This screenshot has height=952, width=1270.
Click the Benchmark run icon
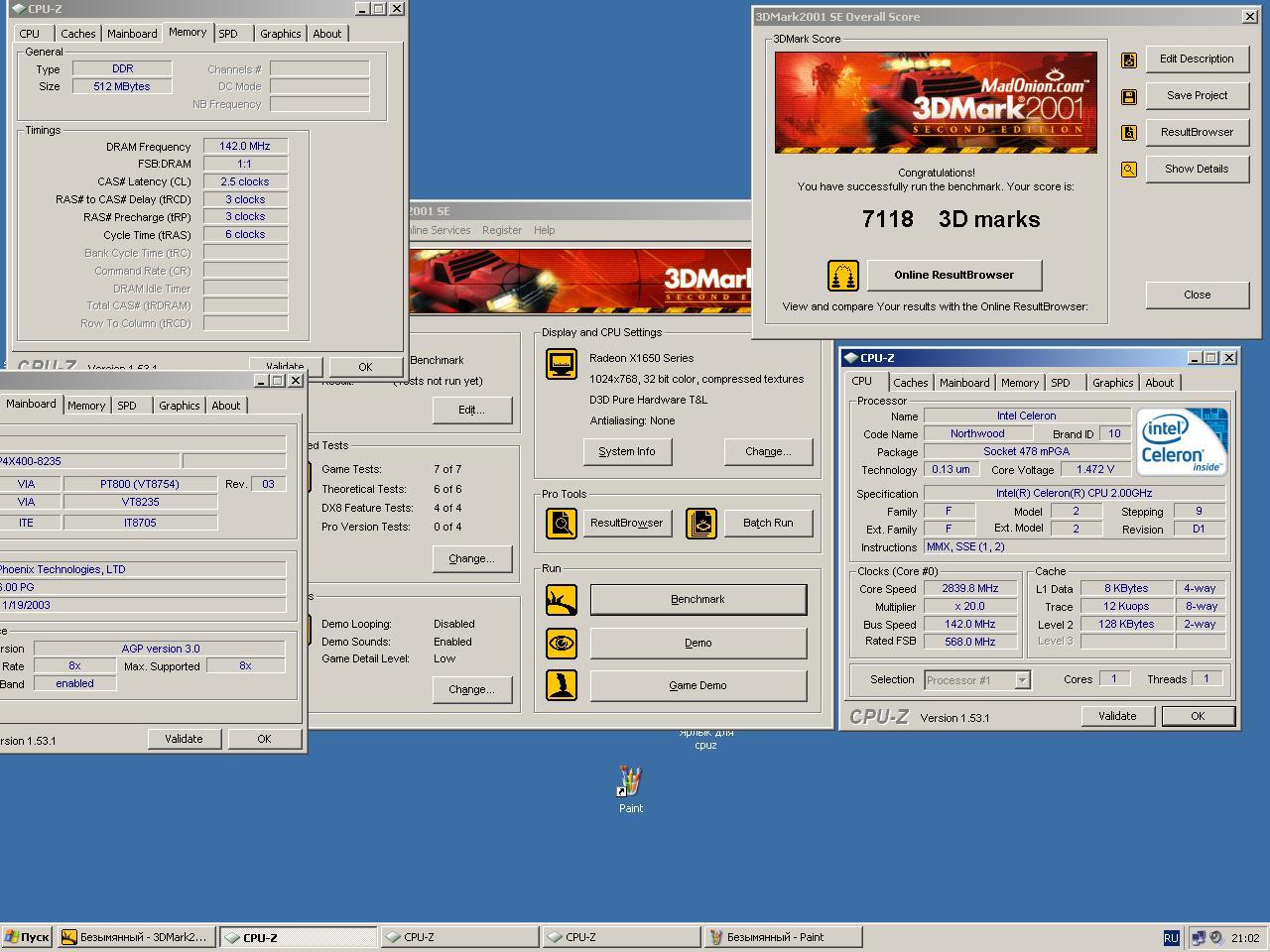click(562, 599)
